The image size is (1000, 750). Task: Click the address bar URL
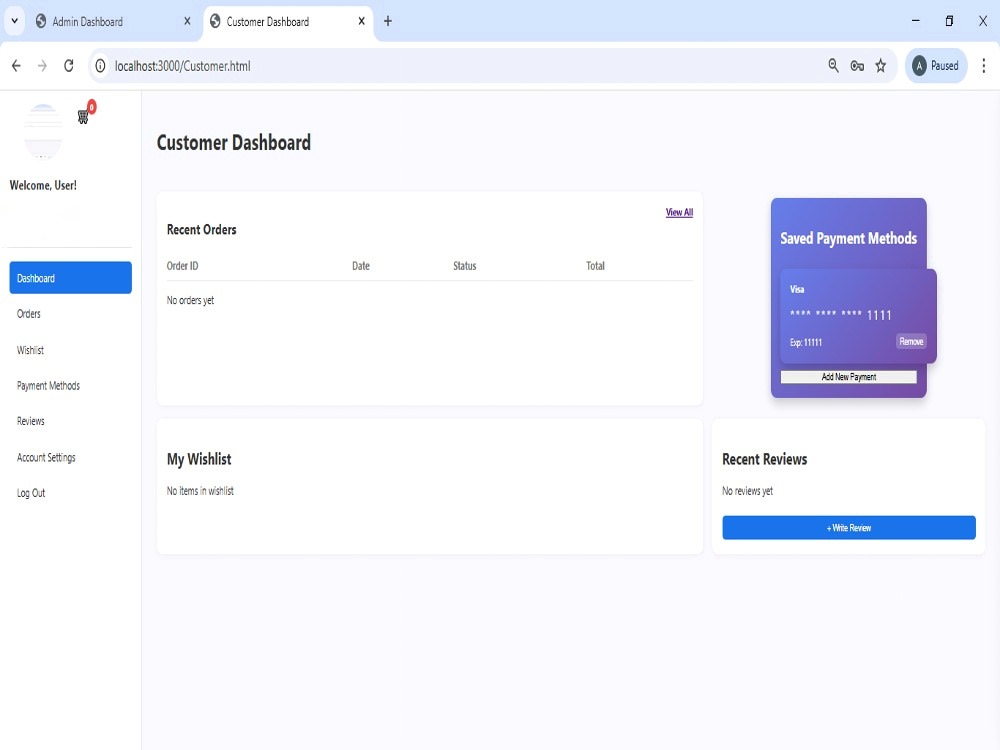coord(182,66)
